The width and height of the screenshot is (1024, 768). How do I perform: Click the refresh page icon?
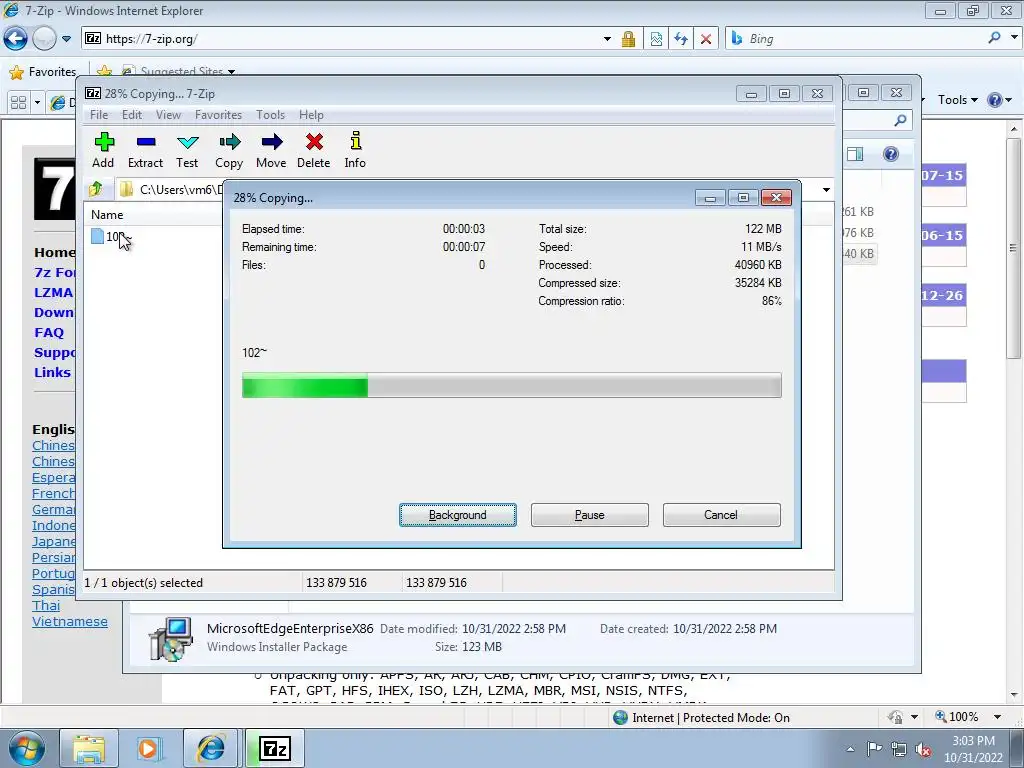click(x=681, y=39)
